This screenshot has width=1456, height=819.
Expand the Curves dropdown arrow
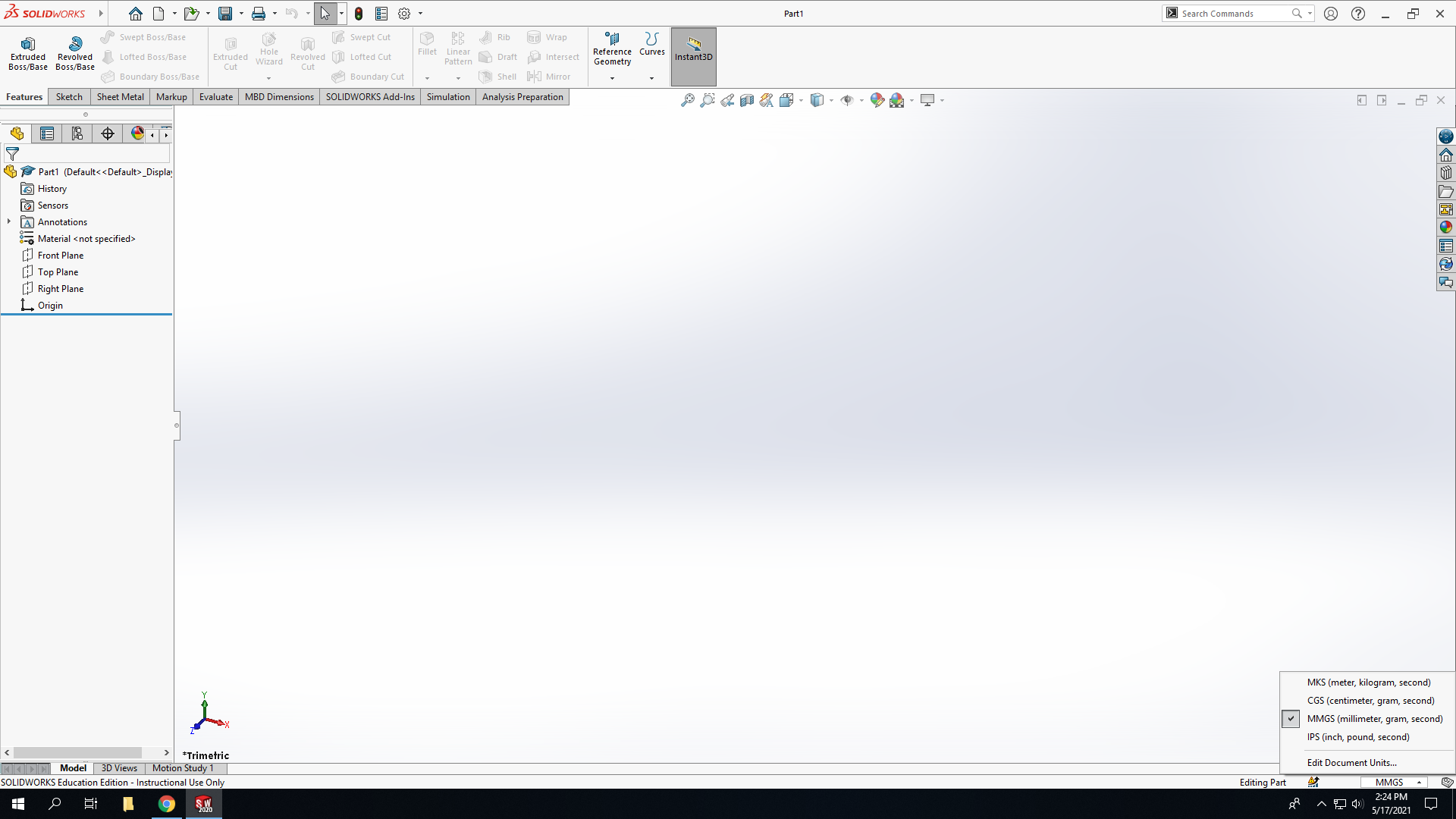(651, 78)
